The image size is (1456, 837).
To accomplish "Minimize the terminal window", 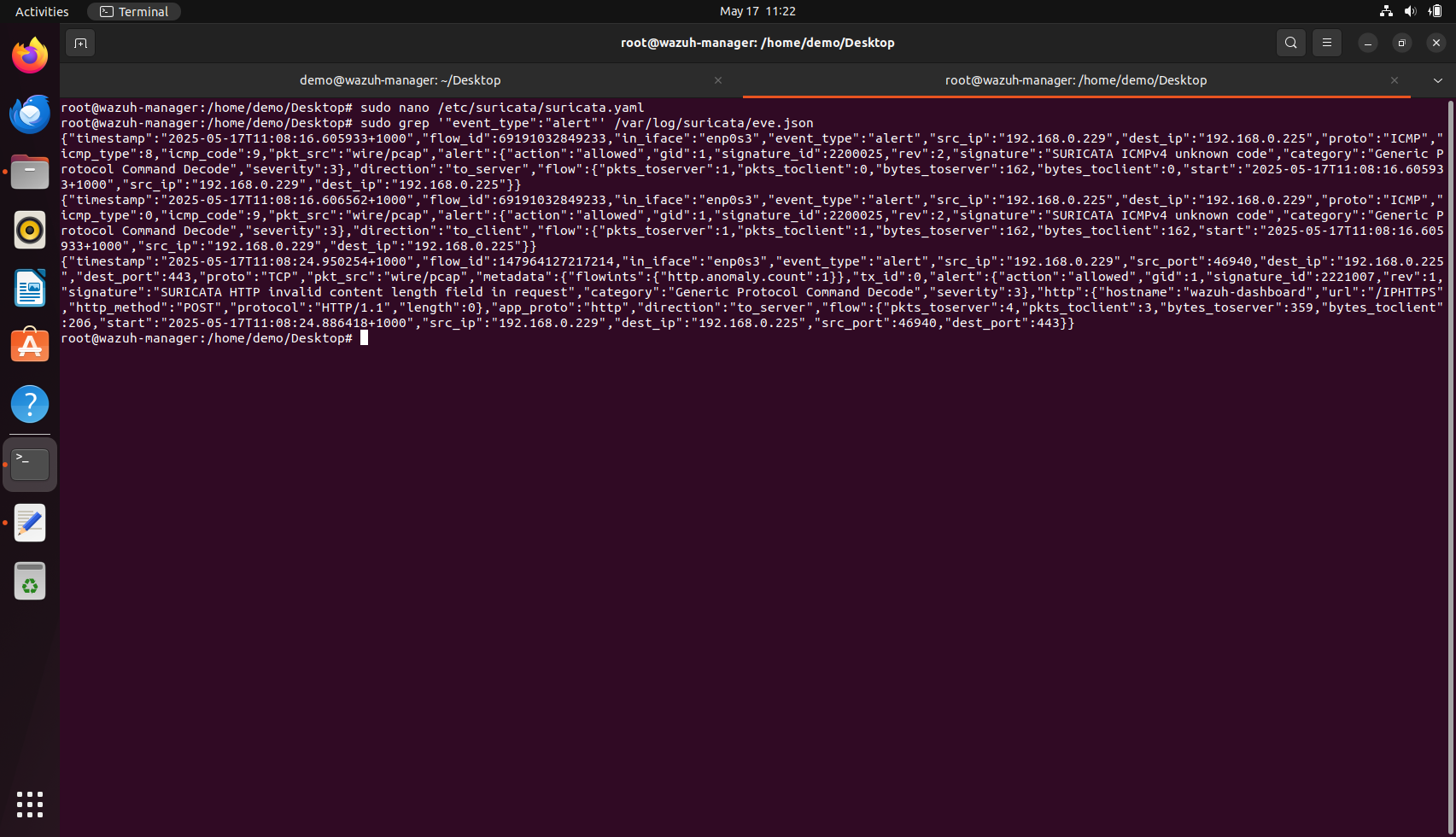I will coord(1368,43).
